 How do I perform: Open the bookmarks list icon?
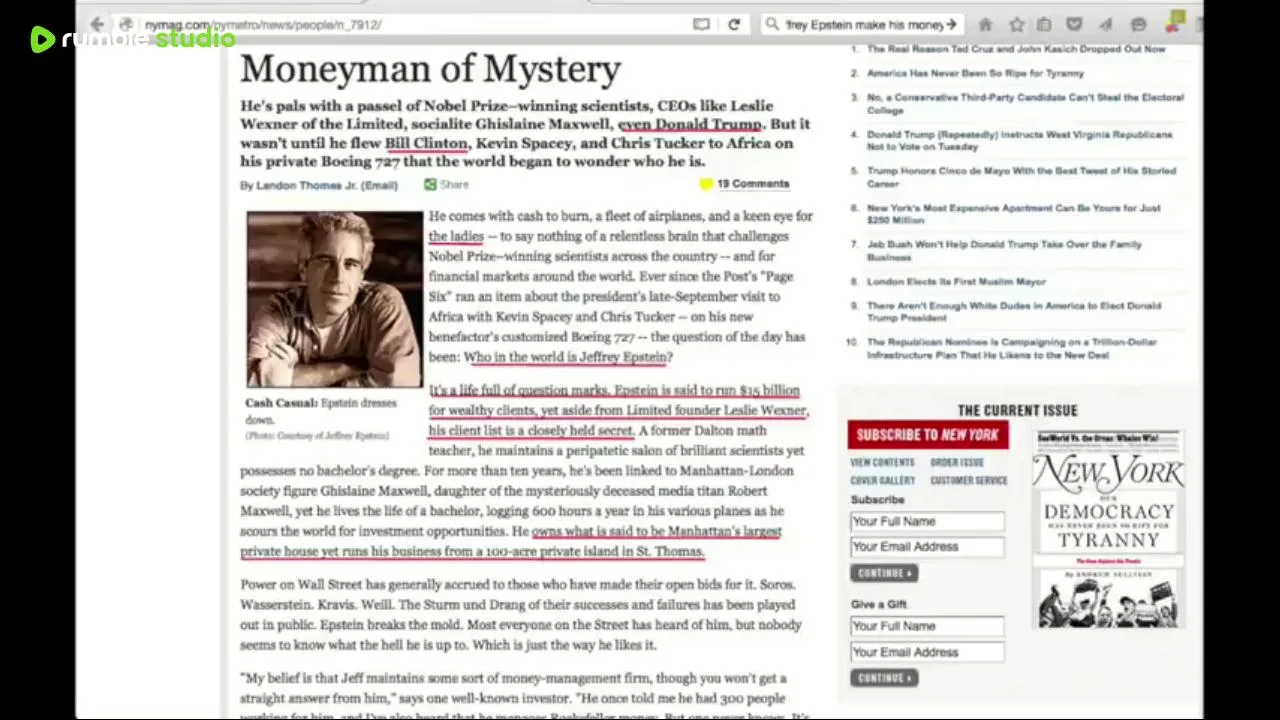1044,24
